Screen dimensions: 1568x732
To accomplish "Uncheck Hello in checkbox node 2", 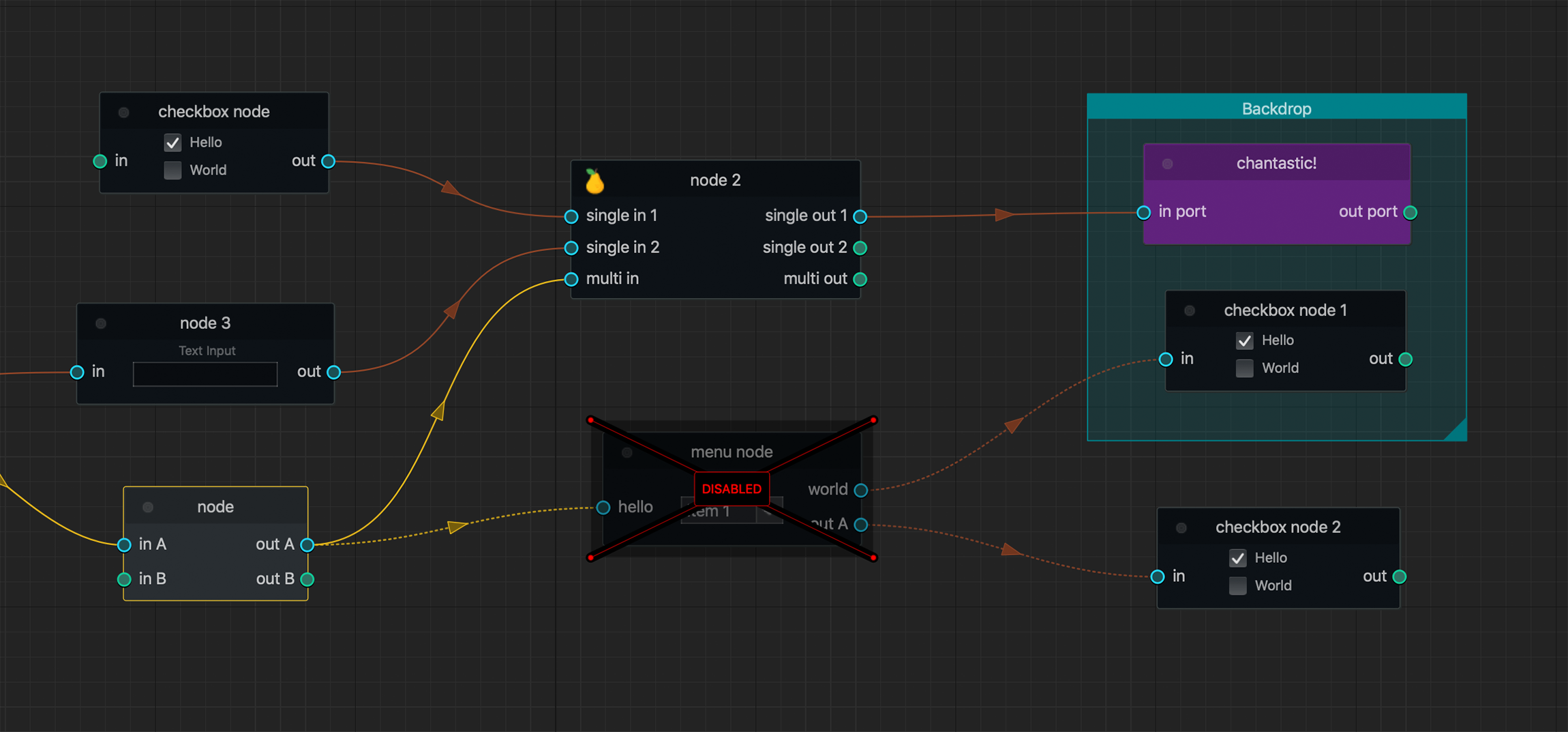I will [x=1237, y=557].
